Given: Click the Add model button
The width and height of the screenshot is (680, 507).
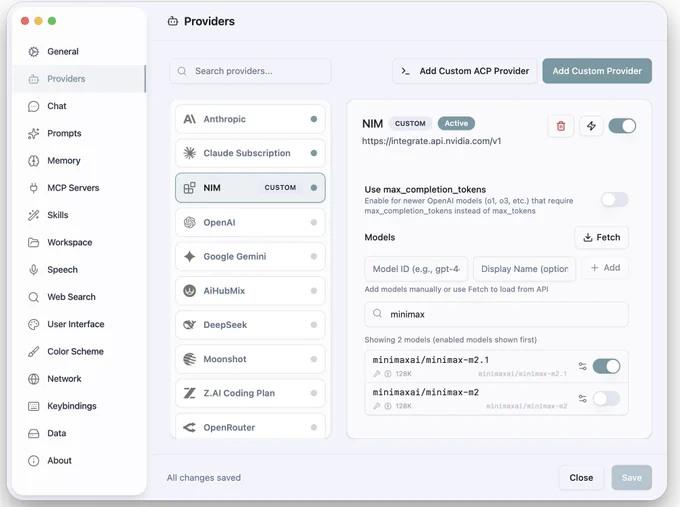Looking at the screenshot, I should pos(605,268).
